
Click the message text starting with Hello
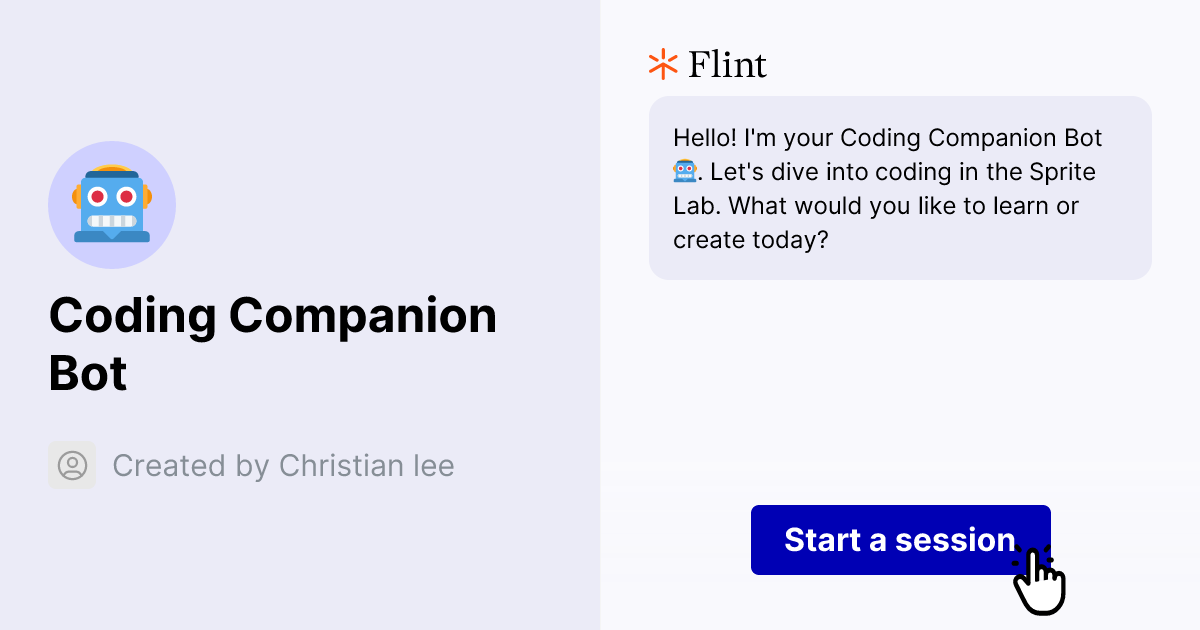890,188
